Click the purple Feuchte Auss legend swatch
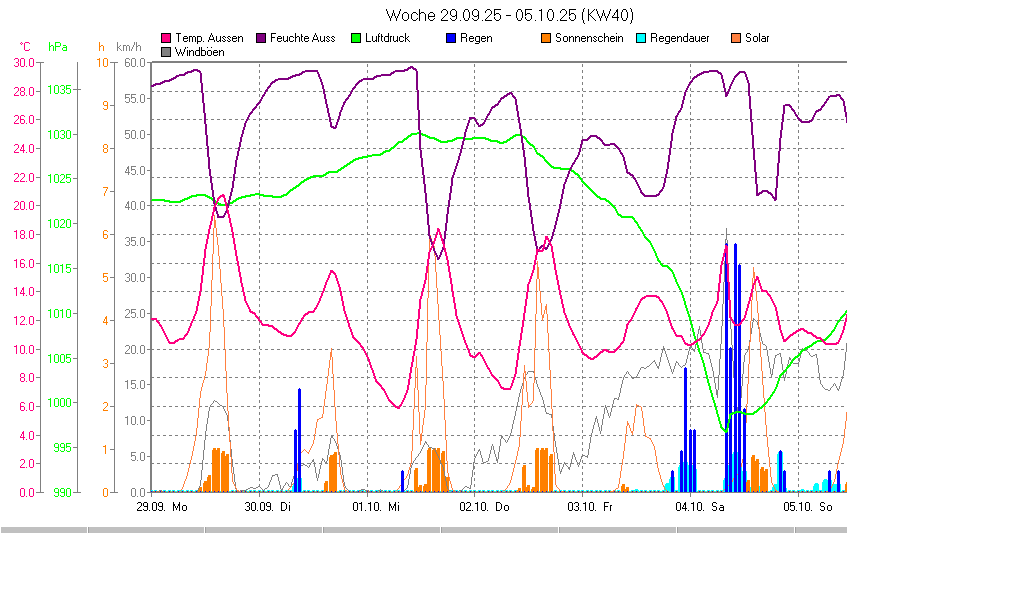The width and height of the screenshot is (1024, 608). click(262, 38)
